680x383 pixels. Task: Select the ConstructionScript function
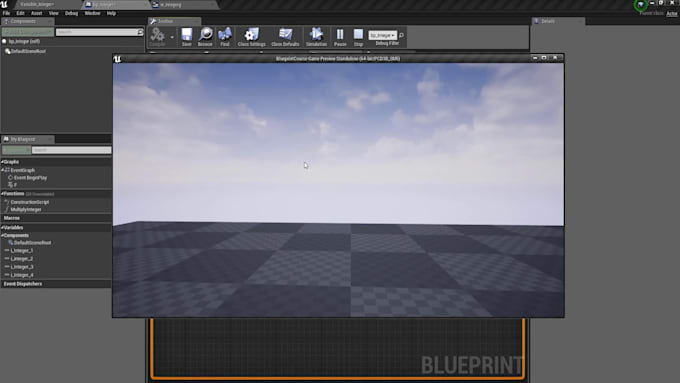[x=29, y=202]
